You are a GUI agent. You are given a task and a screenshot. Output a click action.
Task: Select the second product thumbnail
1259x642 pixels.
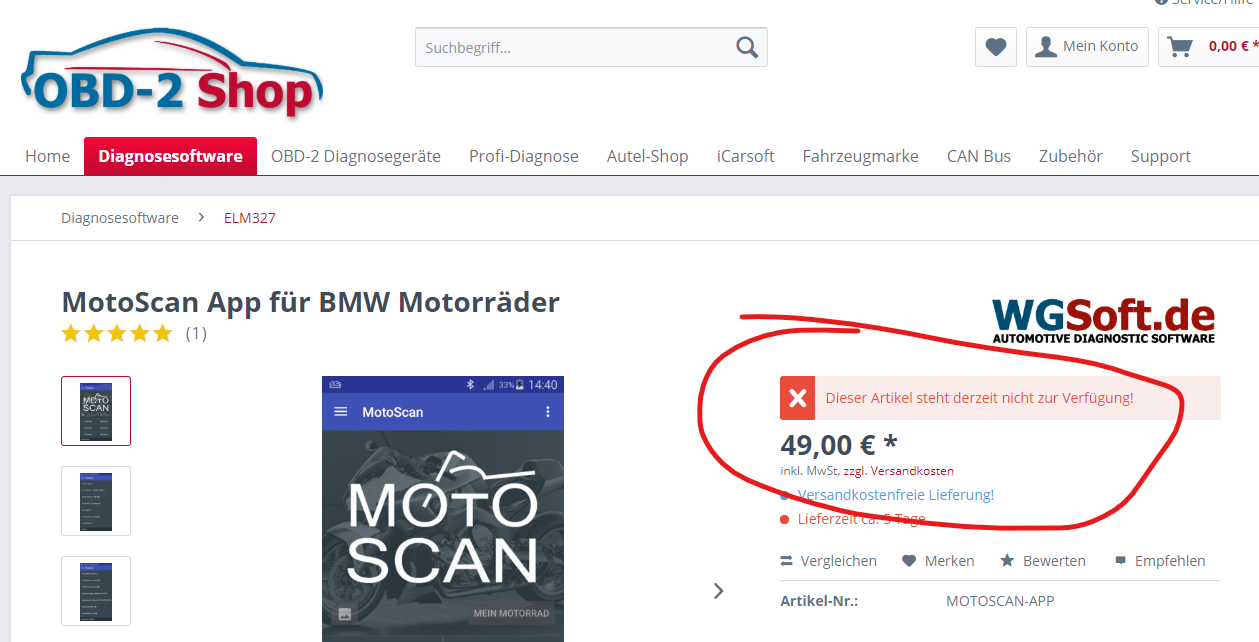(96, 501)
